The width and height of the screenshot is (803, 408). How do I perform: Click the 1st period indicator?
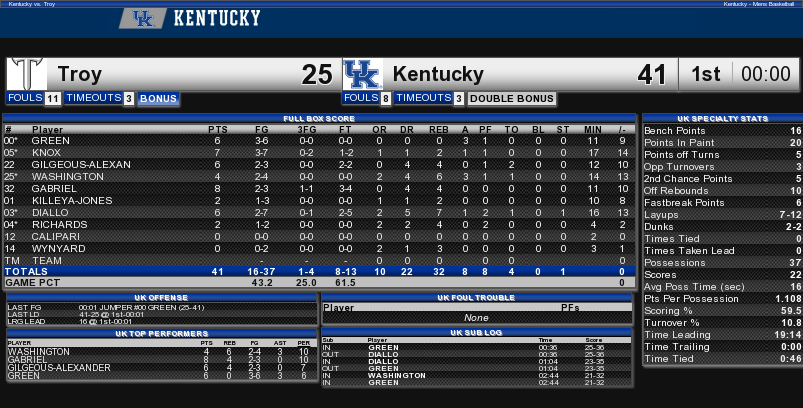[x=706, y=74]
